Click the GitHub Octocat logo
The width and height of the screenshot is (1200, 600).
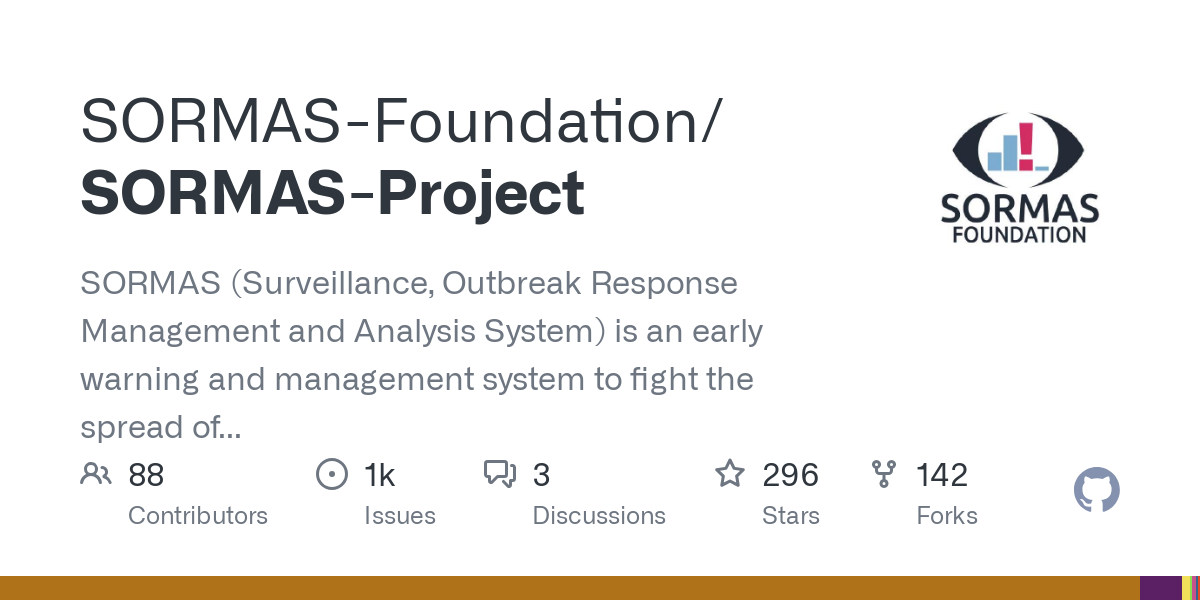click(x=1096, y=491)
